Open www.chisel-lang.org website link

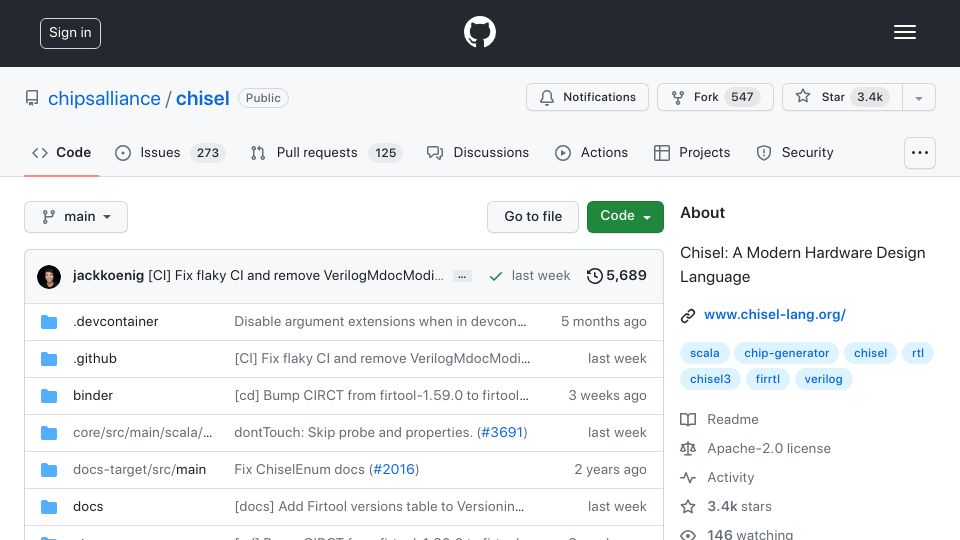click(x=774, y=315)
